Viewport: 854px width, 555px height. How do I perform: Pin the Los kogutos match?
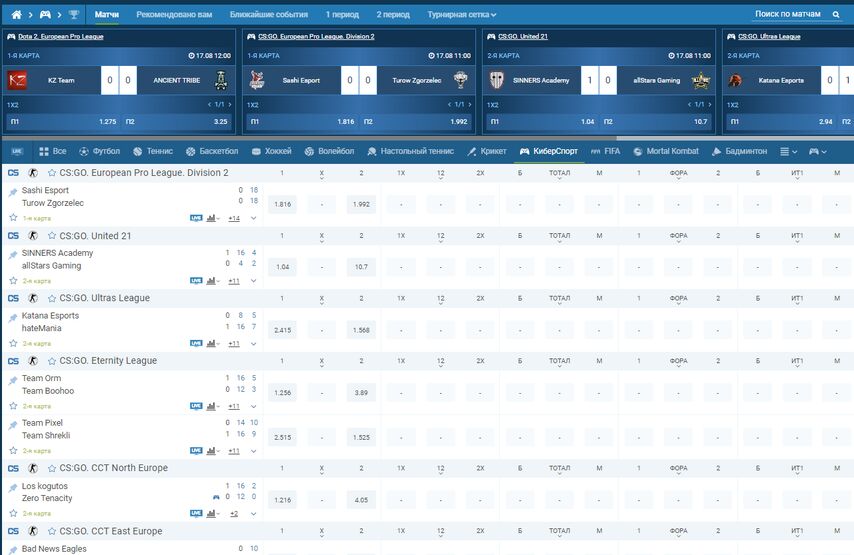[x=13, y=487]
